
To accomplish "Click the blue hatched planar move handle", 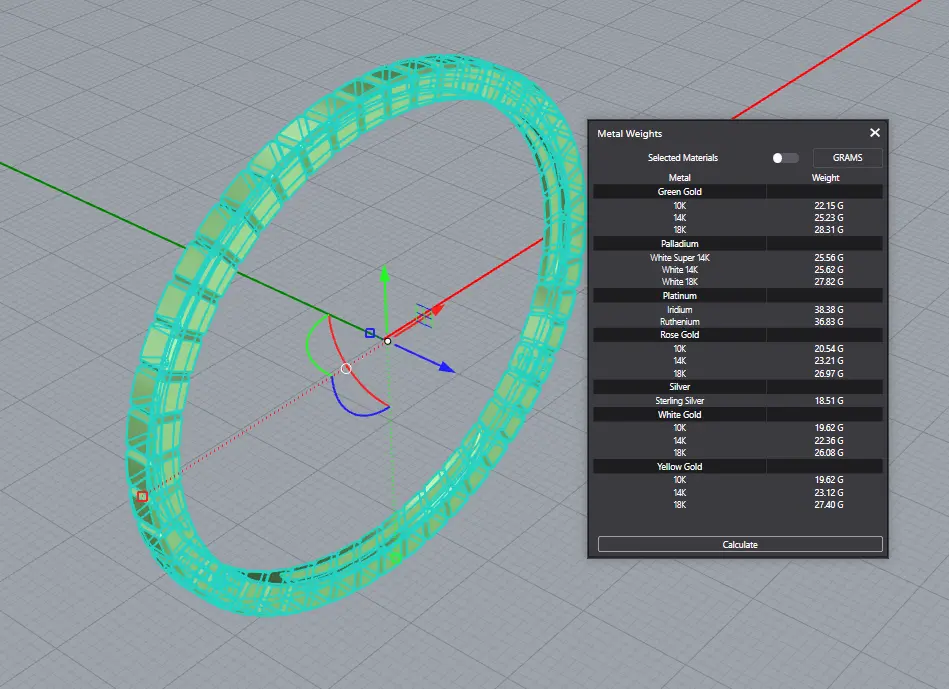I will click(424, 314).
